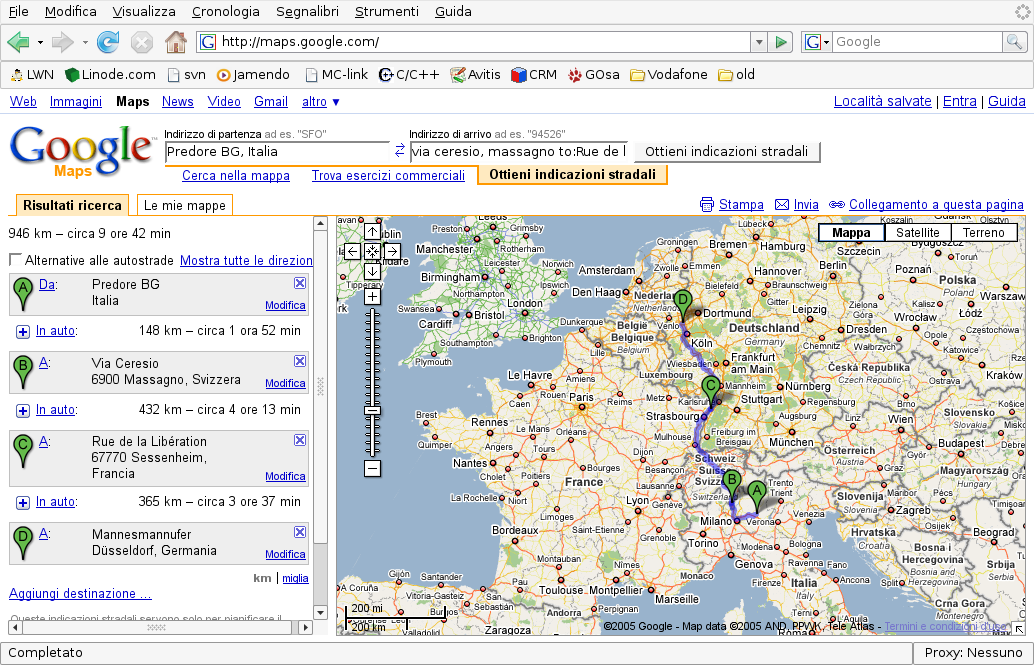
Task: Switch to Le mie mappe tab
Action: coord(185,205)
